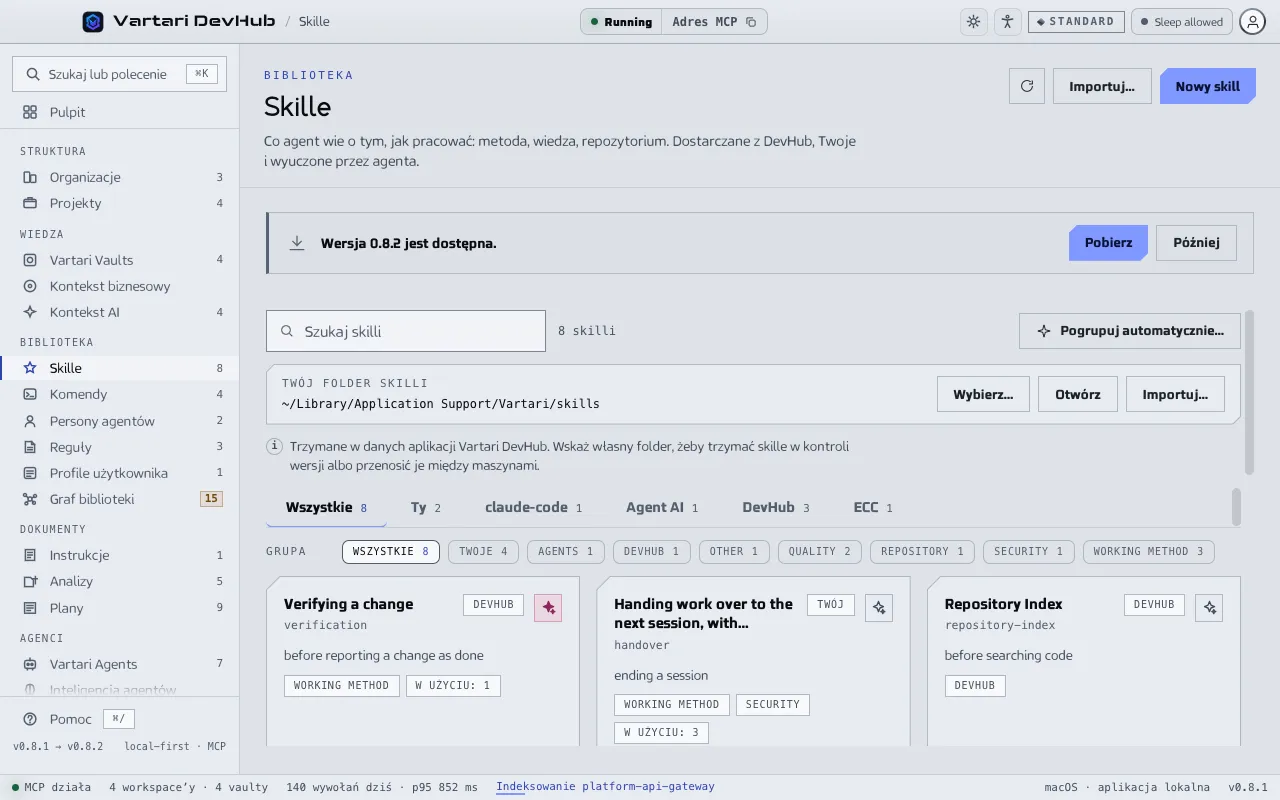The width and height of the screenshot is (1280, 800).
Task: Switch to the DevHub tab
Action: [x=775, y=508]
